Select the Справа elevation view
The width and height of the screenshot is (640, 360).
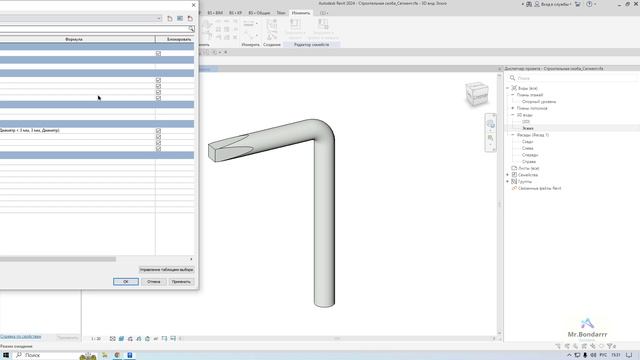[x=529, y=162]
